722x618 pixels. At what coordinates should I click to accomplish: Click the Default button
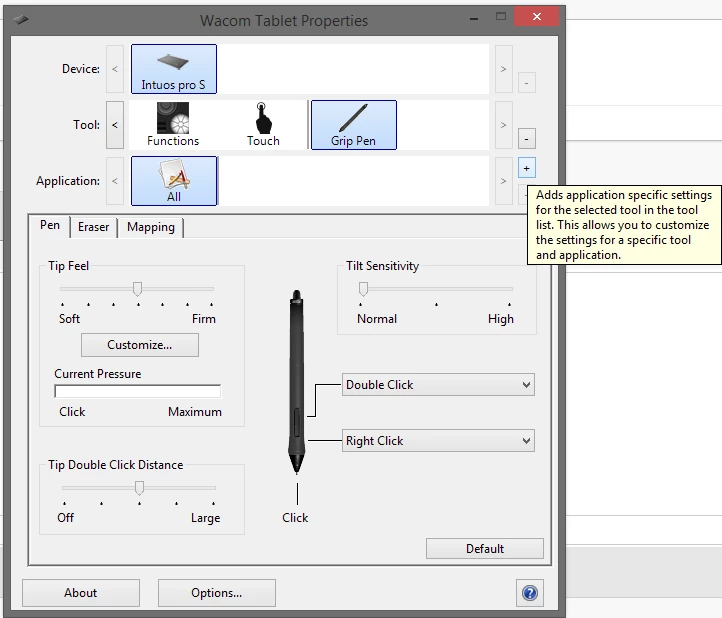tap(484, 548)
